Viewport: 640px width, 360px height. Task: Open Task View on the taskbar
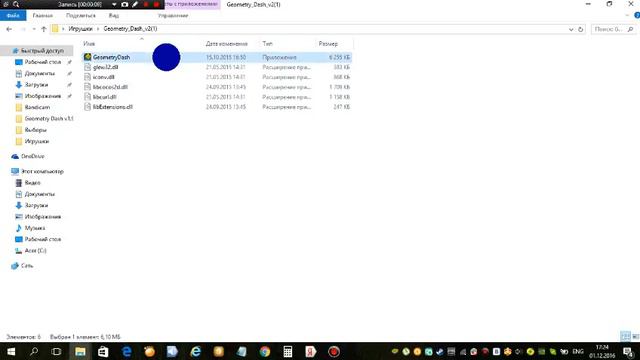click(x=56, y=351)
